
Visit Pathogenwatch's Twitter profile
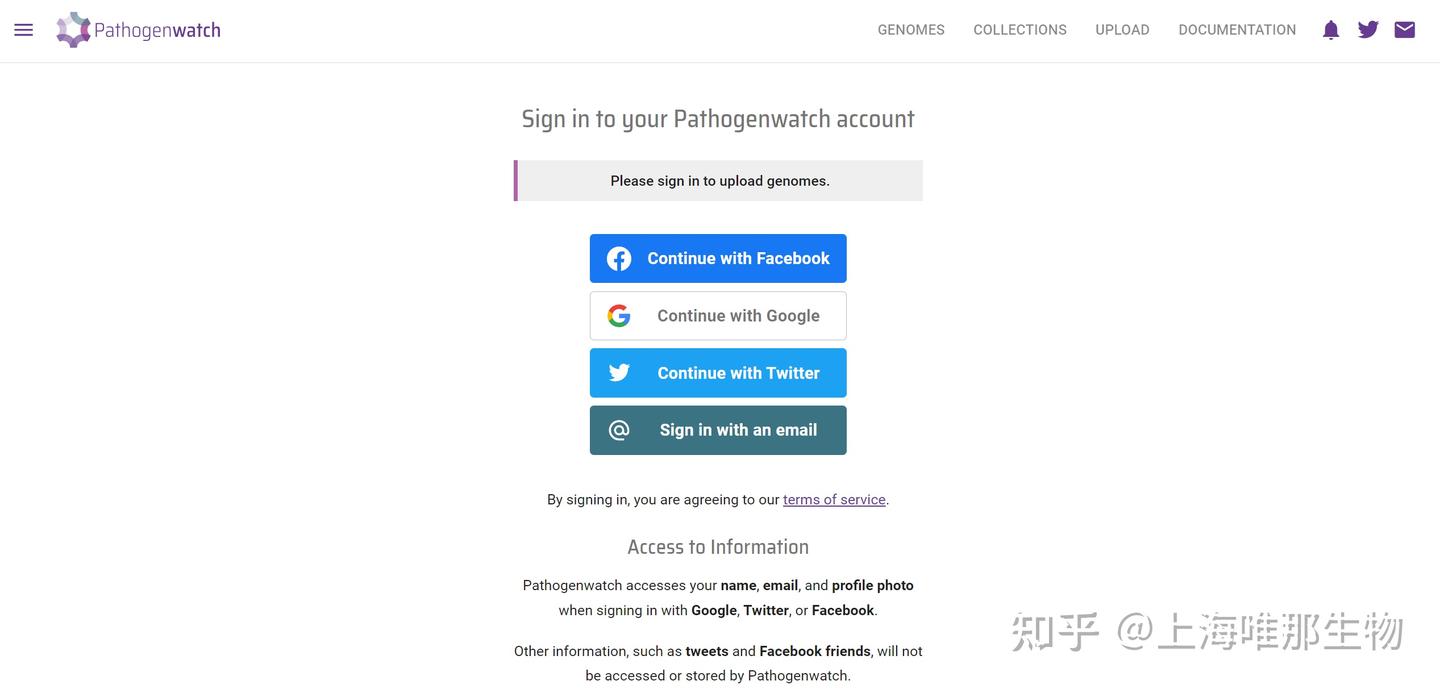click(1367, 29)
